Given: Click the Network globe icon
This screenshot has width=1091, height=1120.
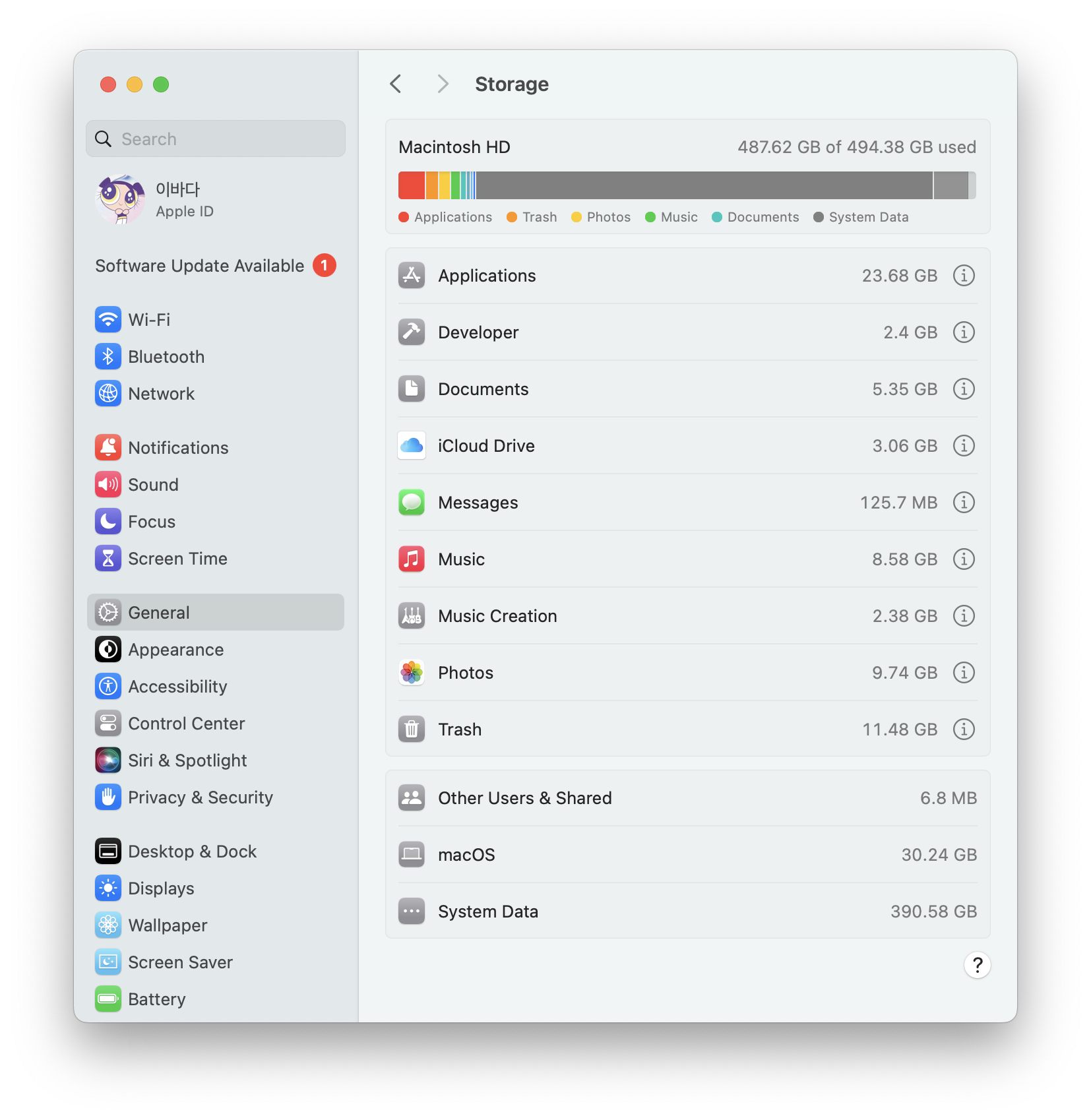Looking at the screenshot, I should 108,394.
